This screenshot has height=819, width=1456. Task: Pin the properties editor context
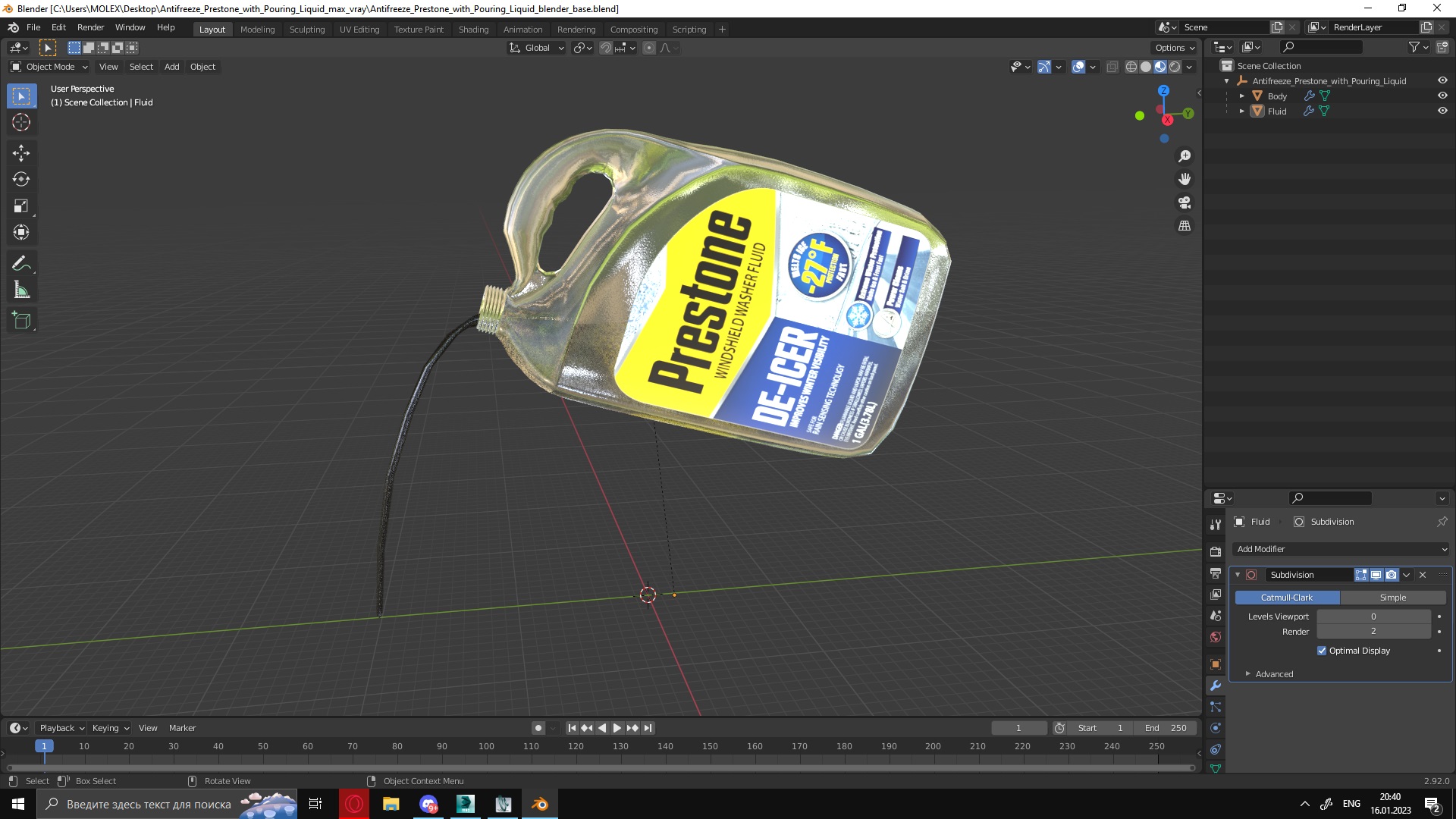[x=1442, y=522]
